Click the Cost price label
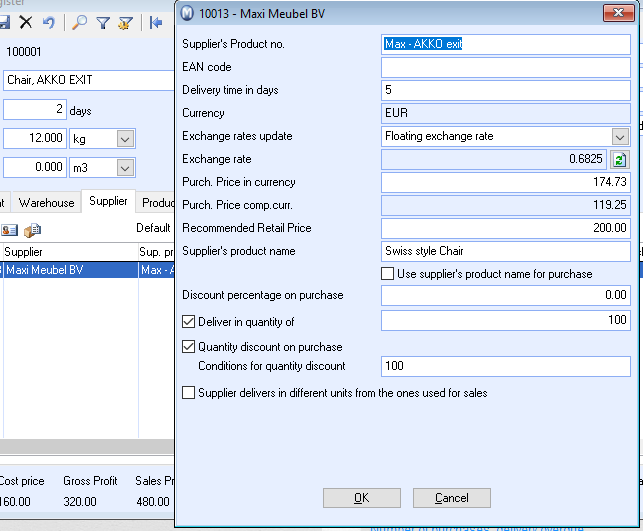643x531 pixels. 22,481
